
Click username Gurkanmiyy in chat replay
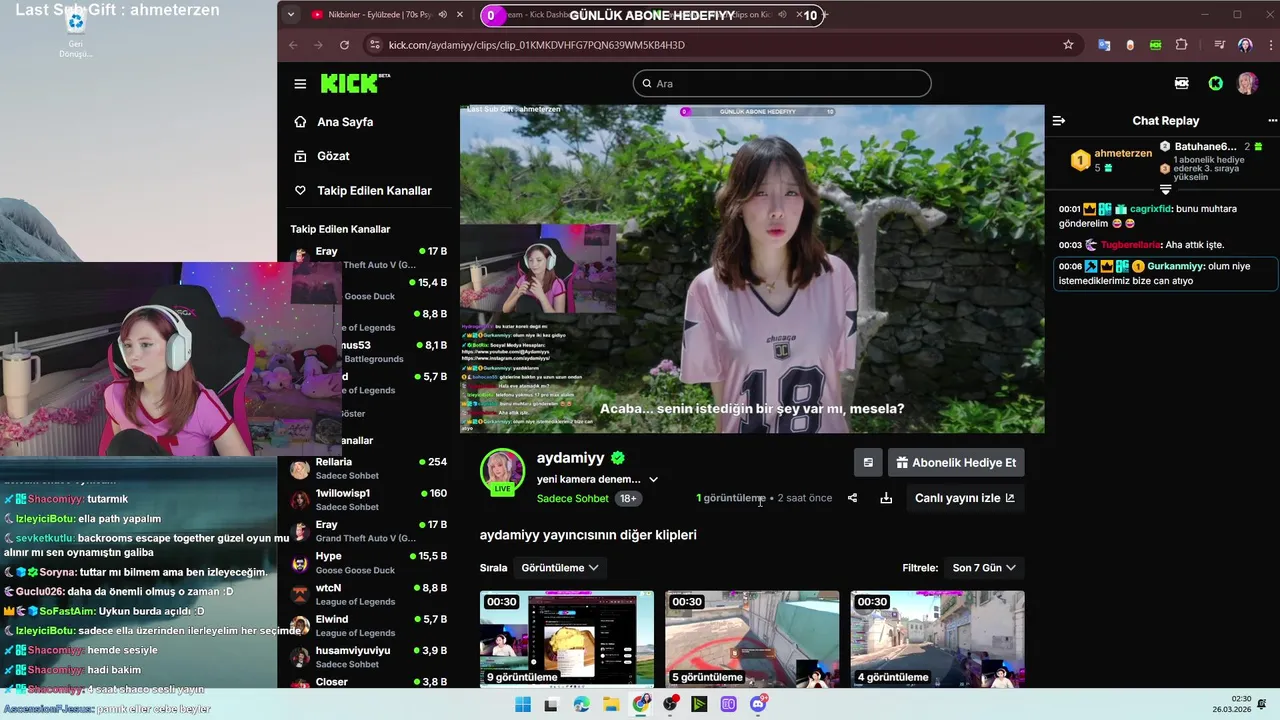1175,267
